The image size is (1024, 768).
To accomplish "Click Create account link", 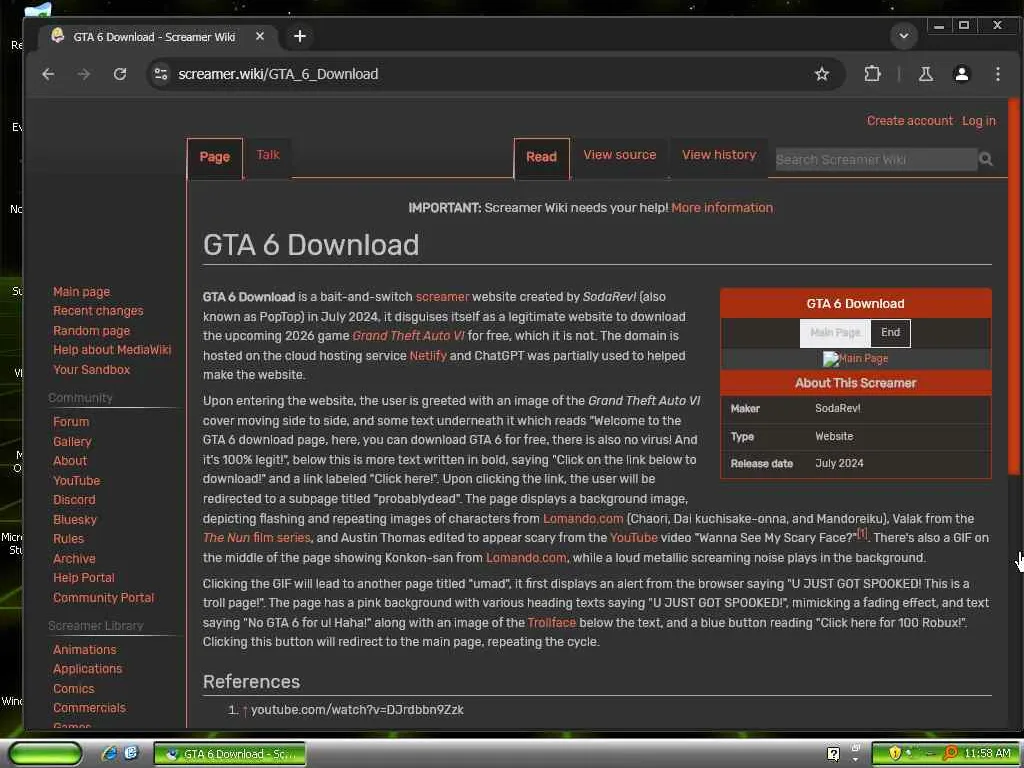I will (x=910, y=121).
